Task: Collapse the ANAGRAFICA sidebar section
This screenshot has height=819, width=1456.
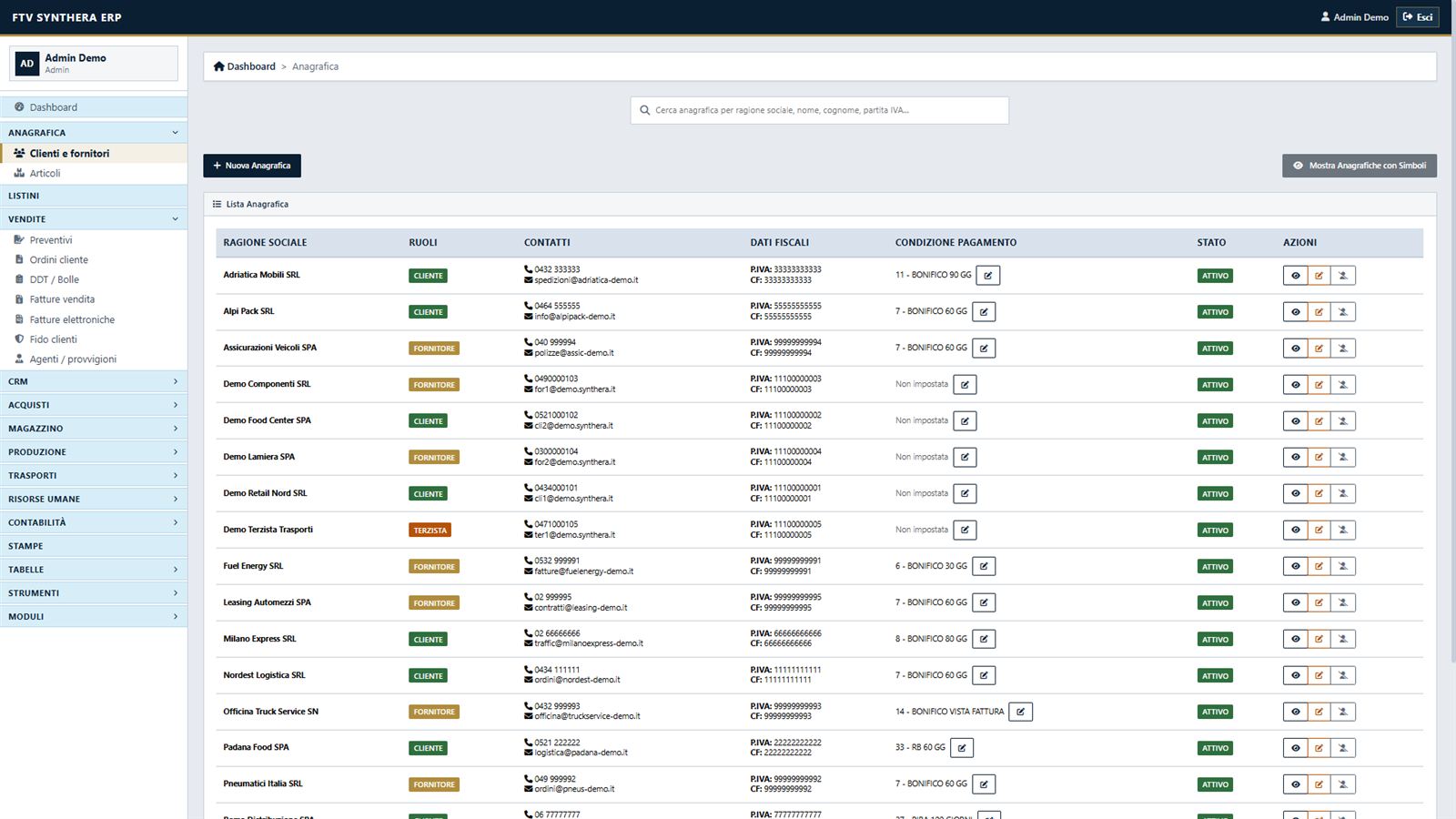Action: pos(94,133)
